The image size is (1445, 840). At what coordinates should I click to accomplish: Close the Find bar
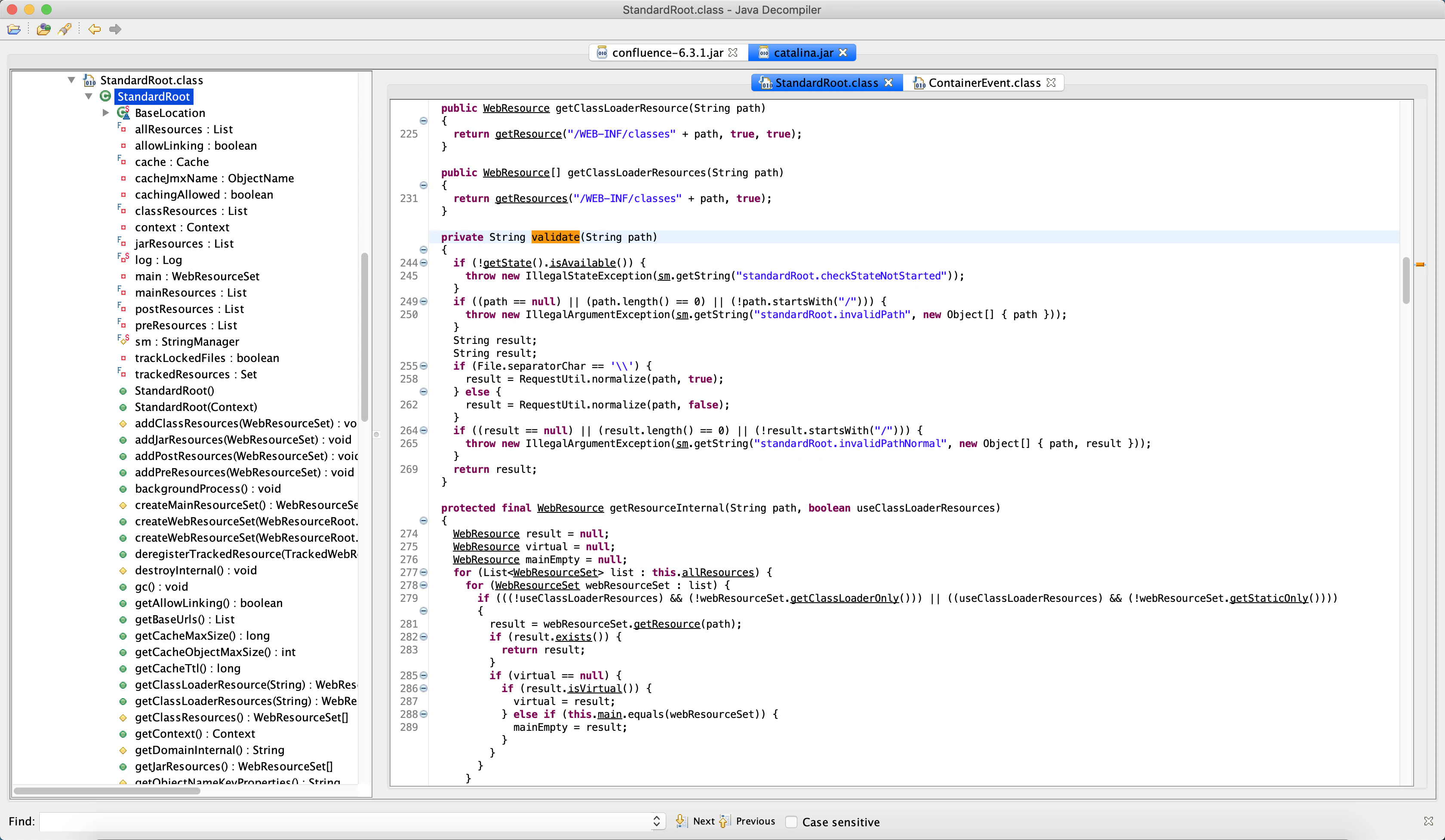tap(1428, 821)
